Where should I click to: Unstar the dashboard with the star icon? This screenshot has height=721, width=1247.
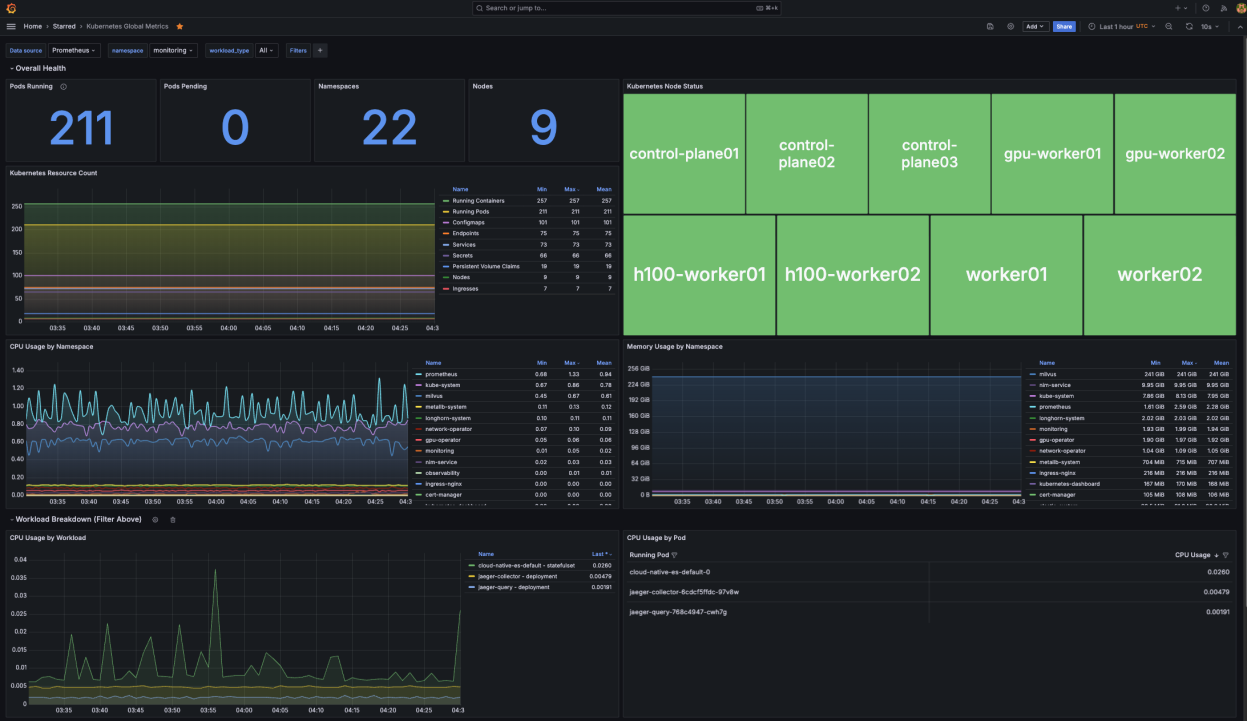click(179, 26)
